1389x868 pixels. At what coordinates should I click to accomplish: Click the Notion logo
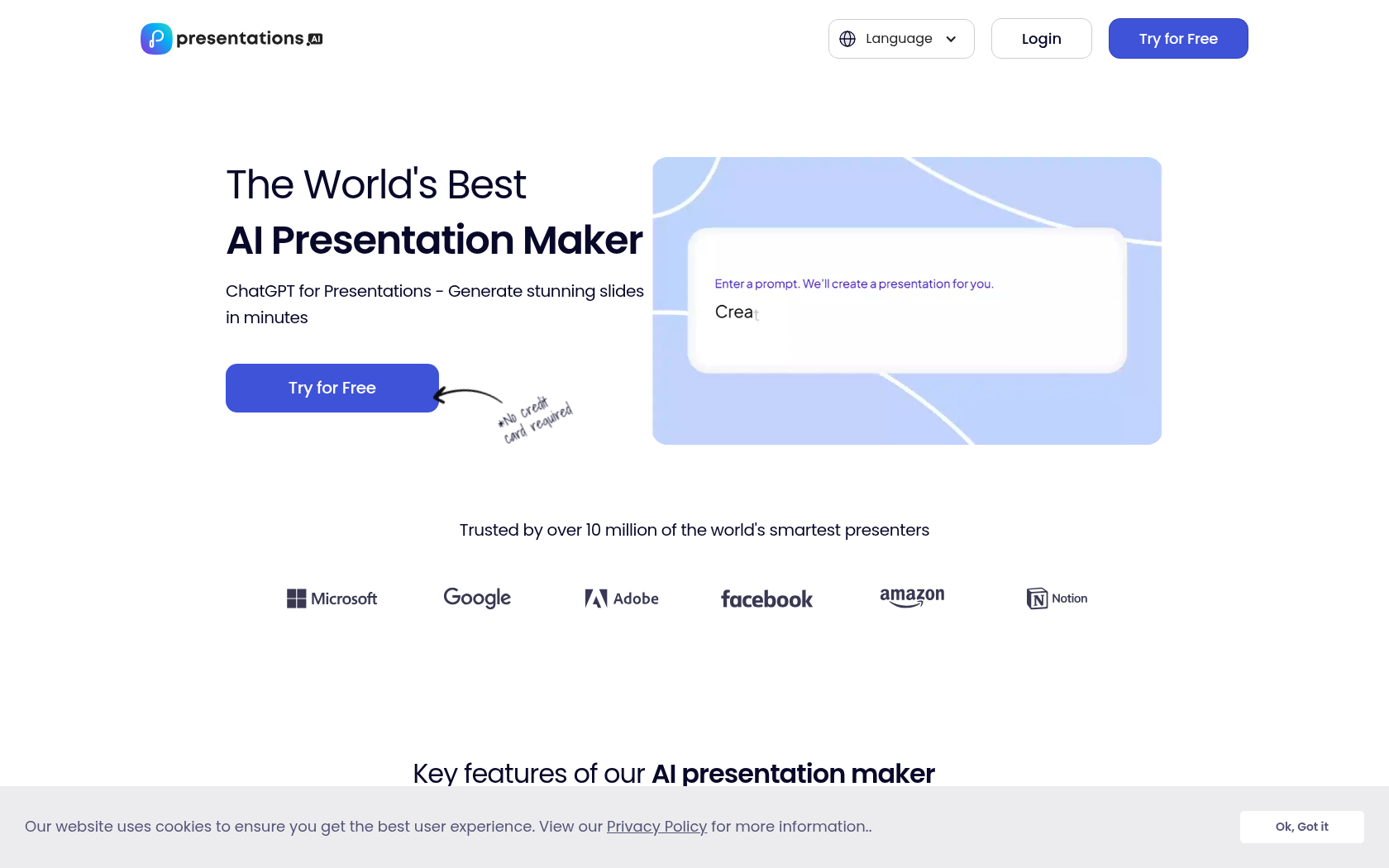(1057, 599)
